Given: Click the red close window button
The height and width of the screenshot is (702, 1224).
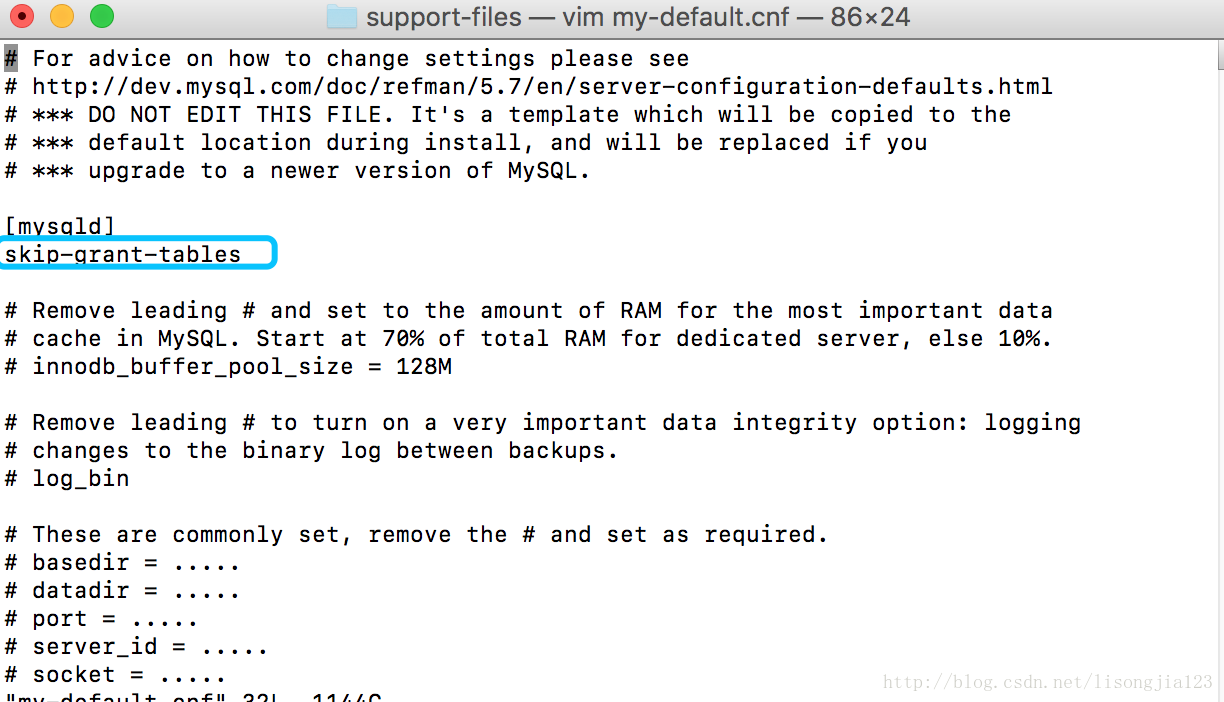Looking at the screenshot, I should (x=22, y=16).
